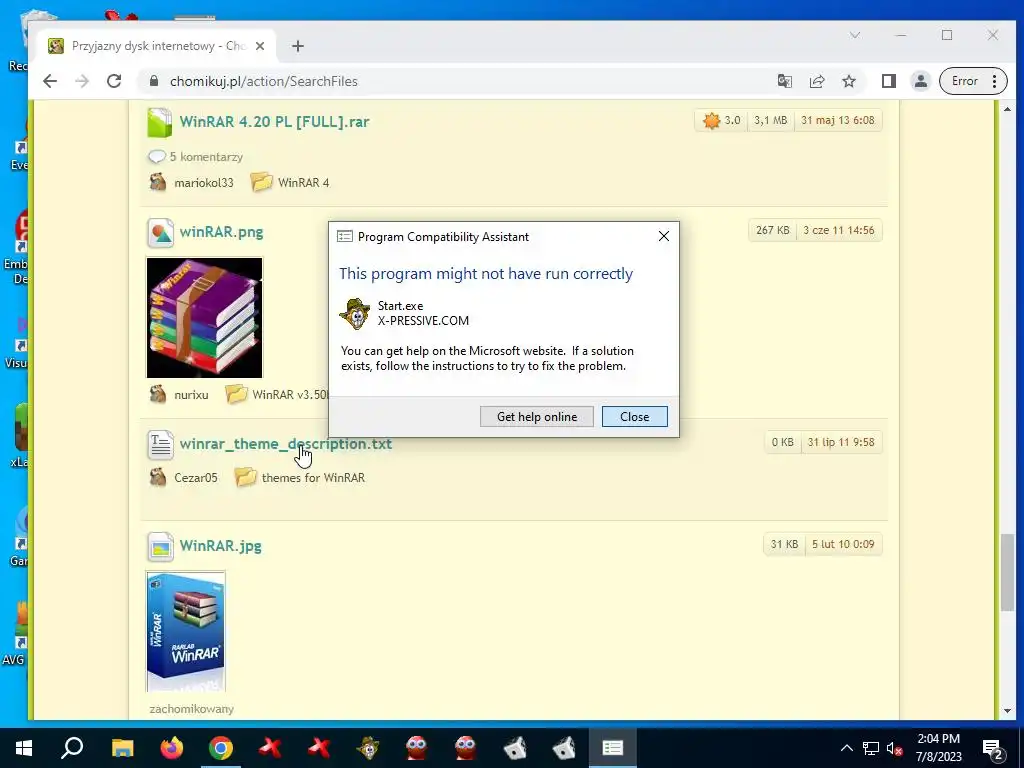The image size is (1024, 768).
Task: Open taskbar search magnifier
Action: [x=72, y=748]
